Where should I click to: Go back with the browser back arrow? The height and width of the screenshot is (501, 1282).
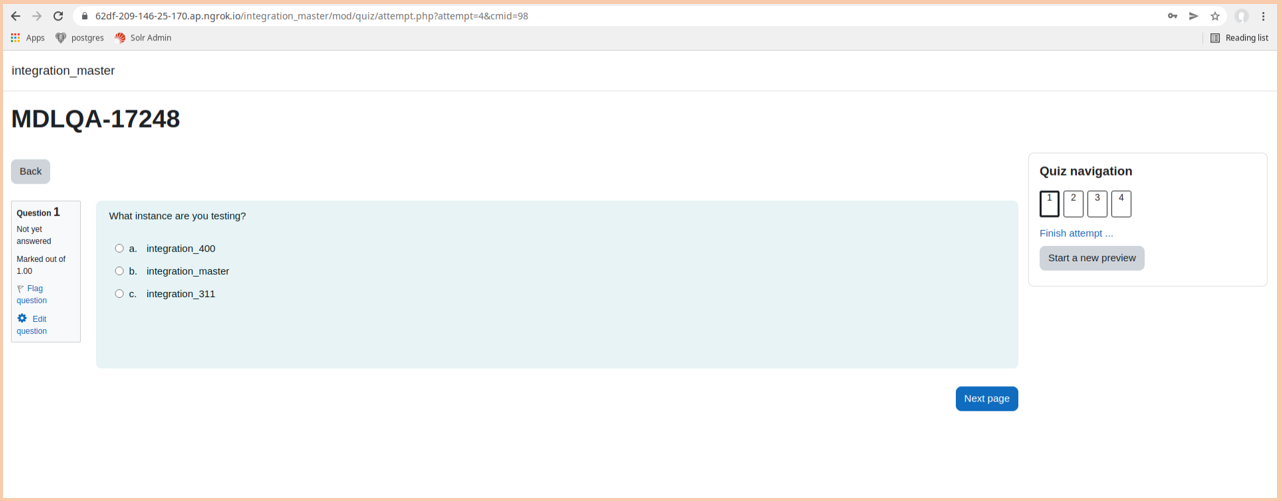click(16, 16)
